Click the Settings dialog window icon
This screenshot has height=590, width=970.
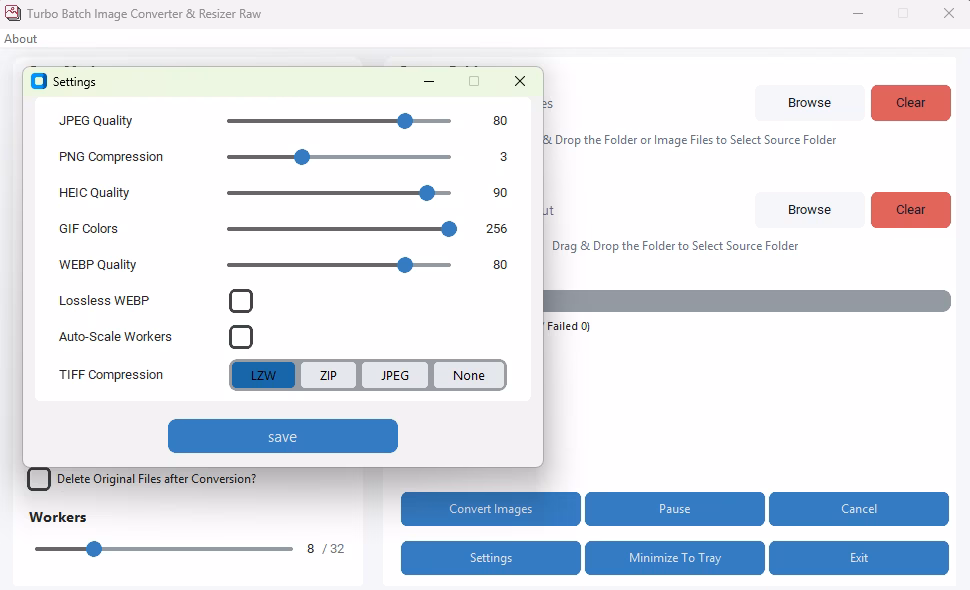point(39,81)
